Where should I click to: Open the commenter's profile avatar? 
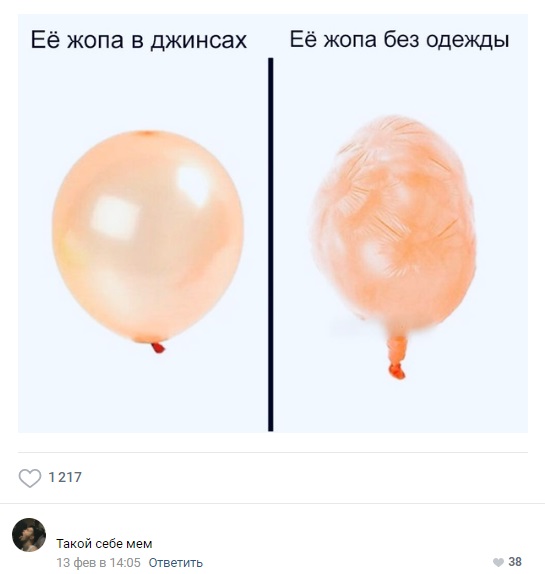click(x=29, y=534)
